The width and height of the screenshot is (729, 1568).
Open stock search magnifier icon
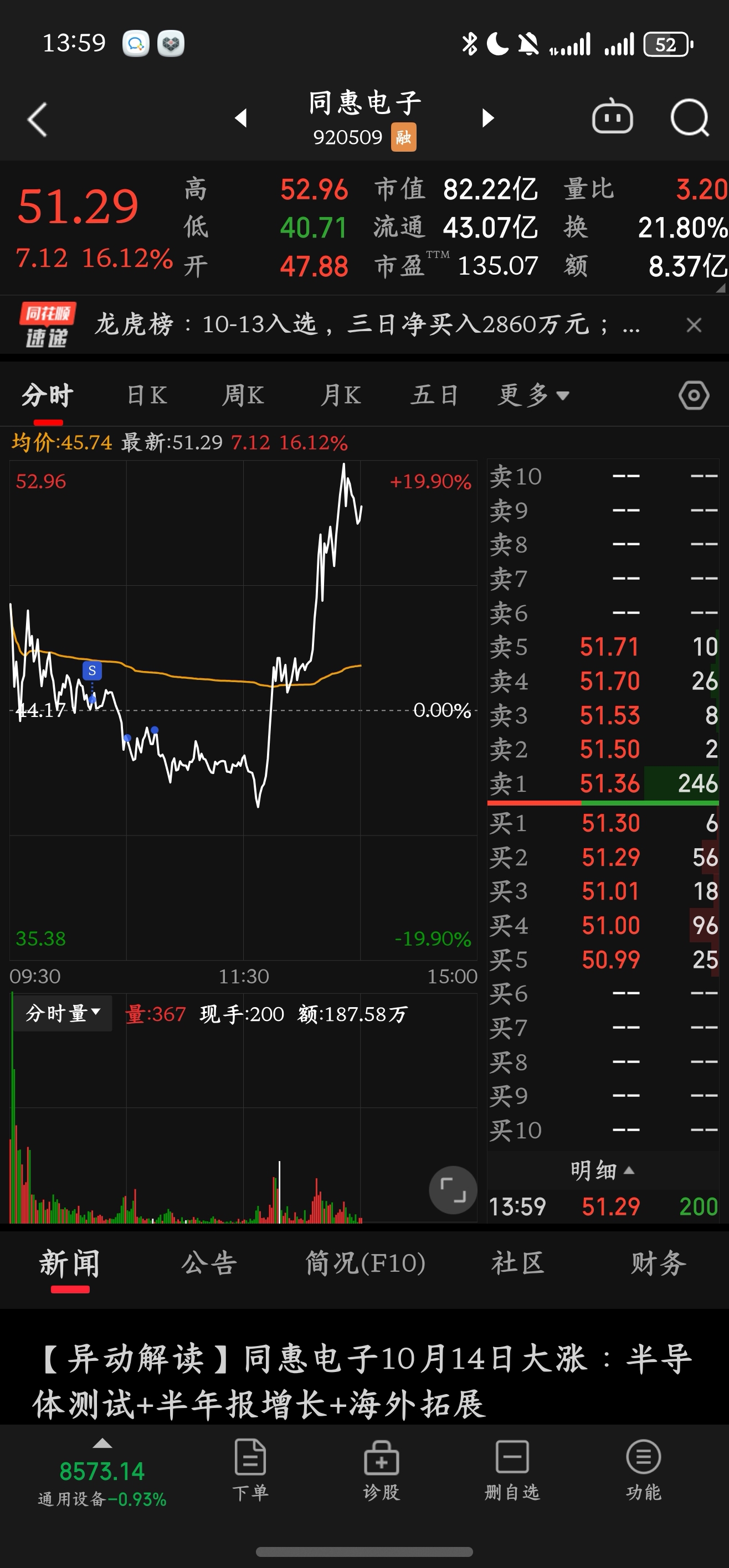coord(690,117)
